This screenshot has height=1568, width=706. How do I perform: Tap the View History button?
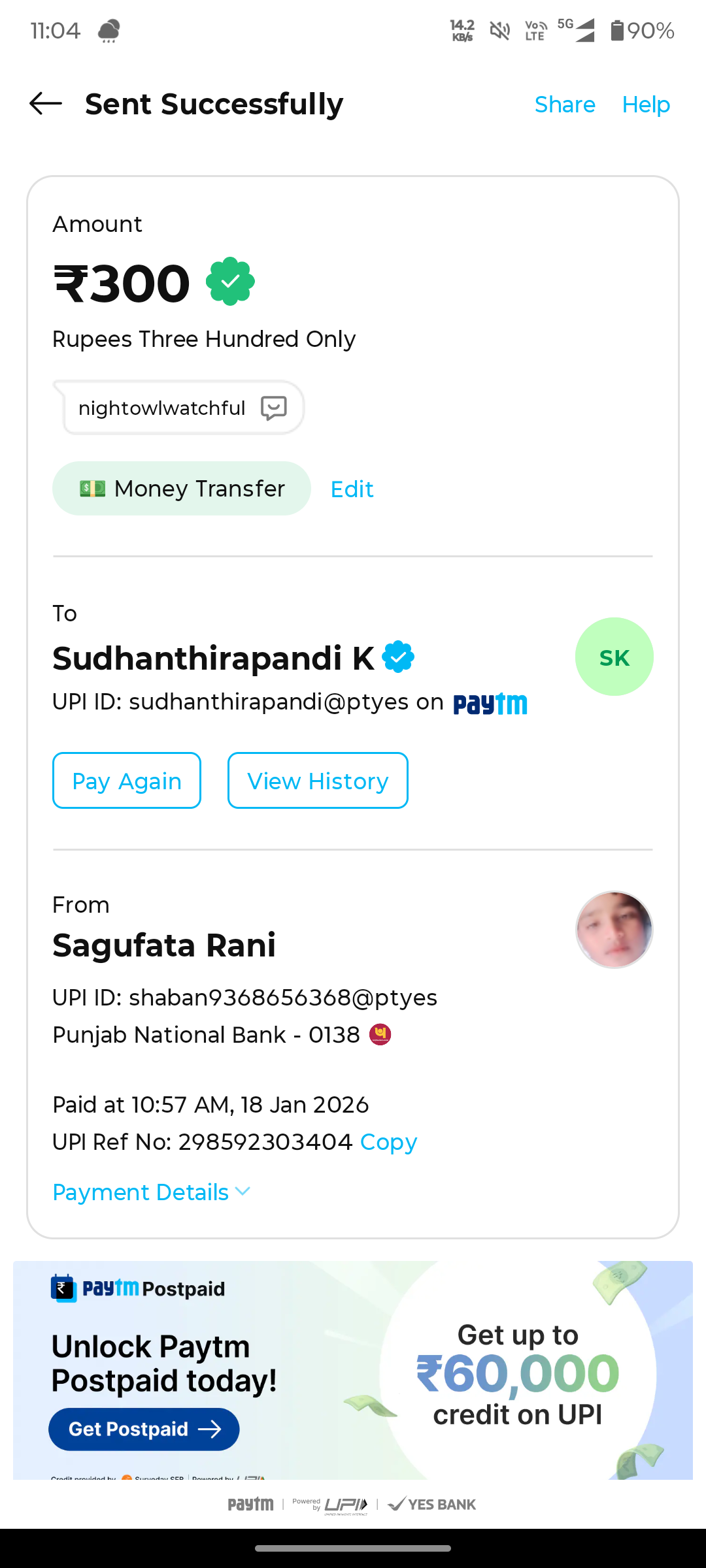coord(318,781)
